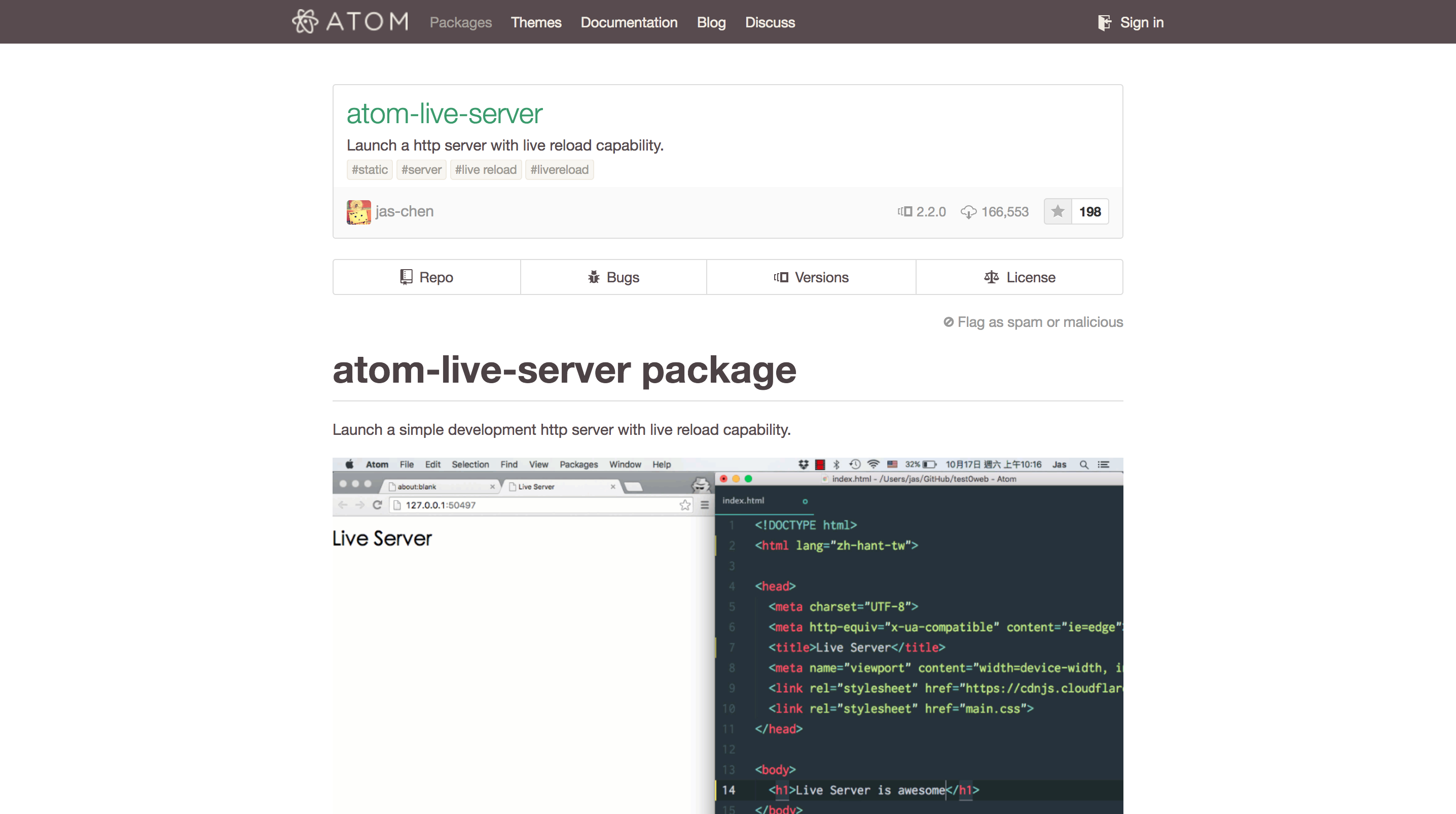The image size is (1456, 814).
Task: Click the #static tag
Action: [x=369, y=170]
